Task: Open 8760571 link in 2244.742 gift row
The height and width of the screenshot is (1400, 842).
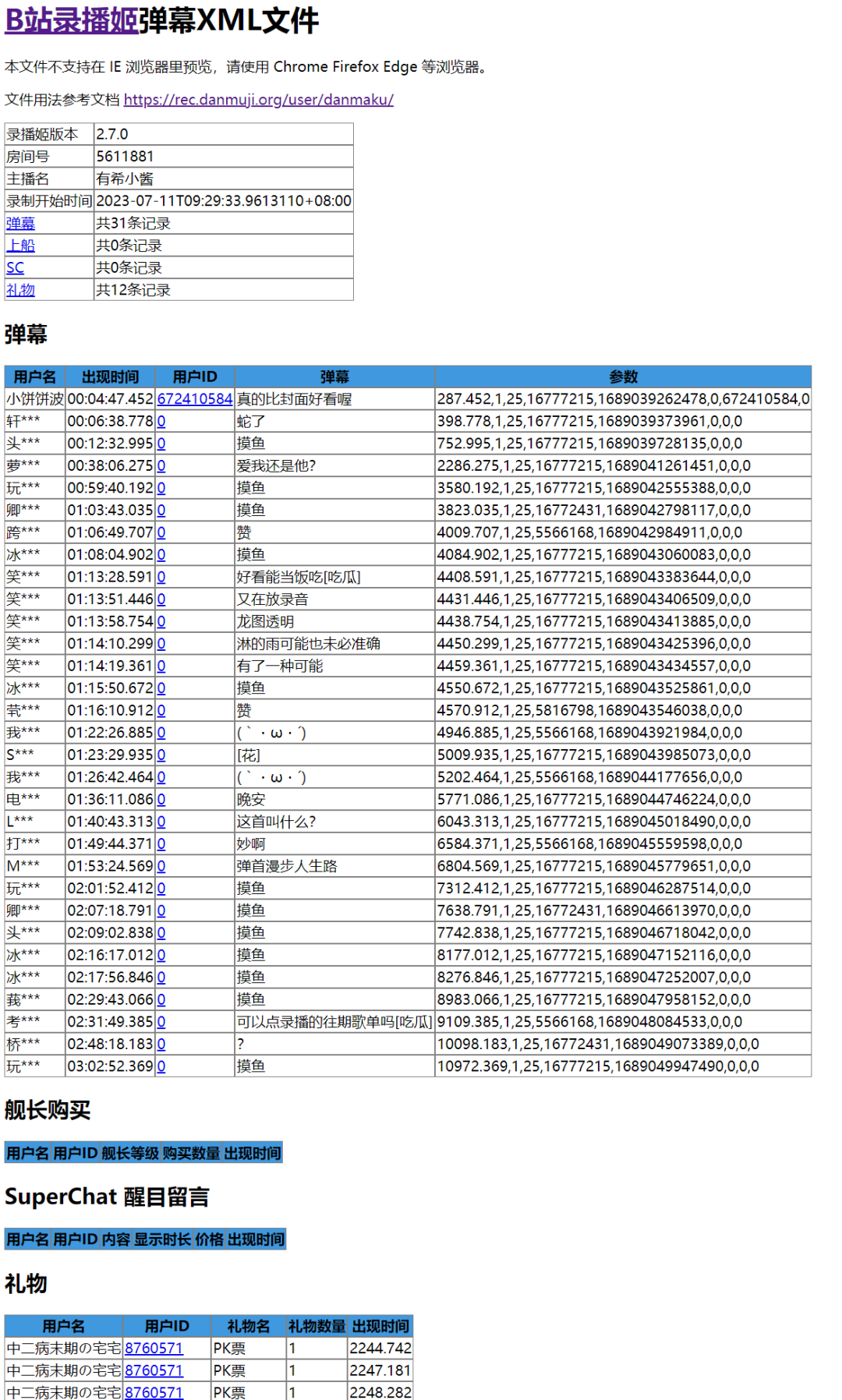Action: 154,1348
